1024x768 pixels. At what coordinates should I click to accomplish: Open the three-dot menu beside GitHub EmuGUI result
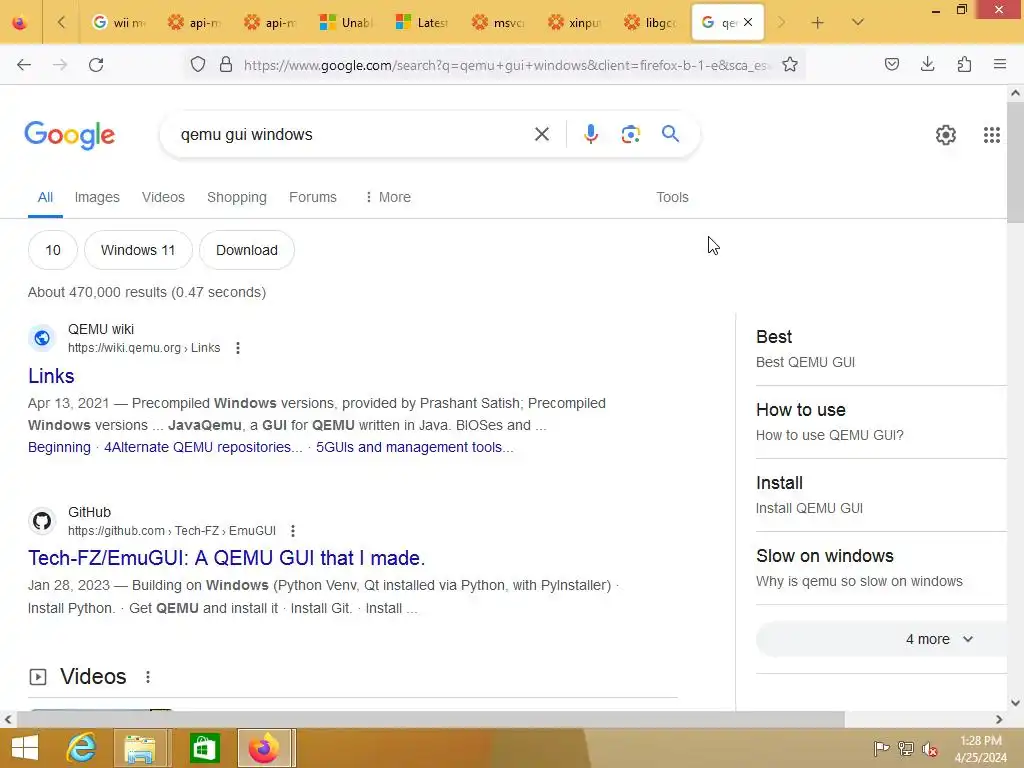(293, 531)
